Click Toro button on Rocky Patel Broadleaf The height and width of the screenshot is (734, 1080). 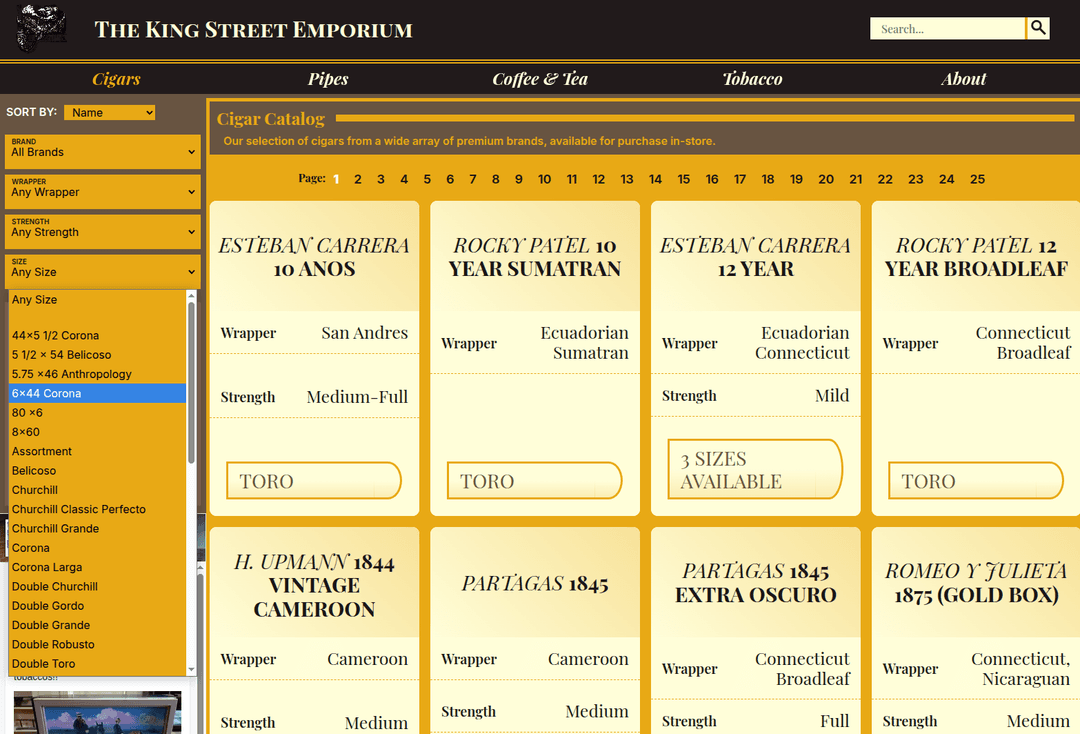click(x=976, y=481)
